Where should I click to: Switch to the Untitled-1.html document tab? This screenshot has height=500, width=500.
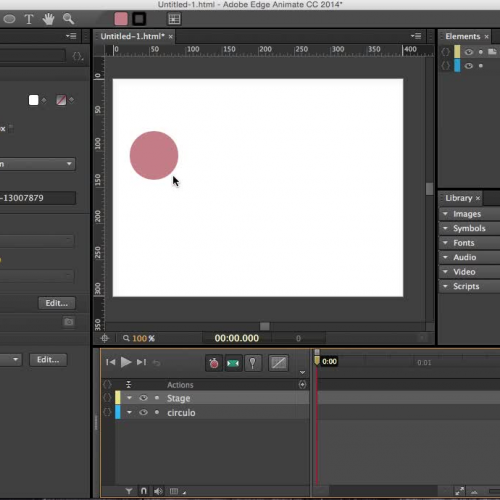coord(132,36)
